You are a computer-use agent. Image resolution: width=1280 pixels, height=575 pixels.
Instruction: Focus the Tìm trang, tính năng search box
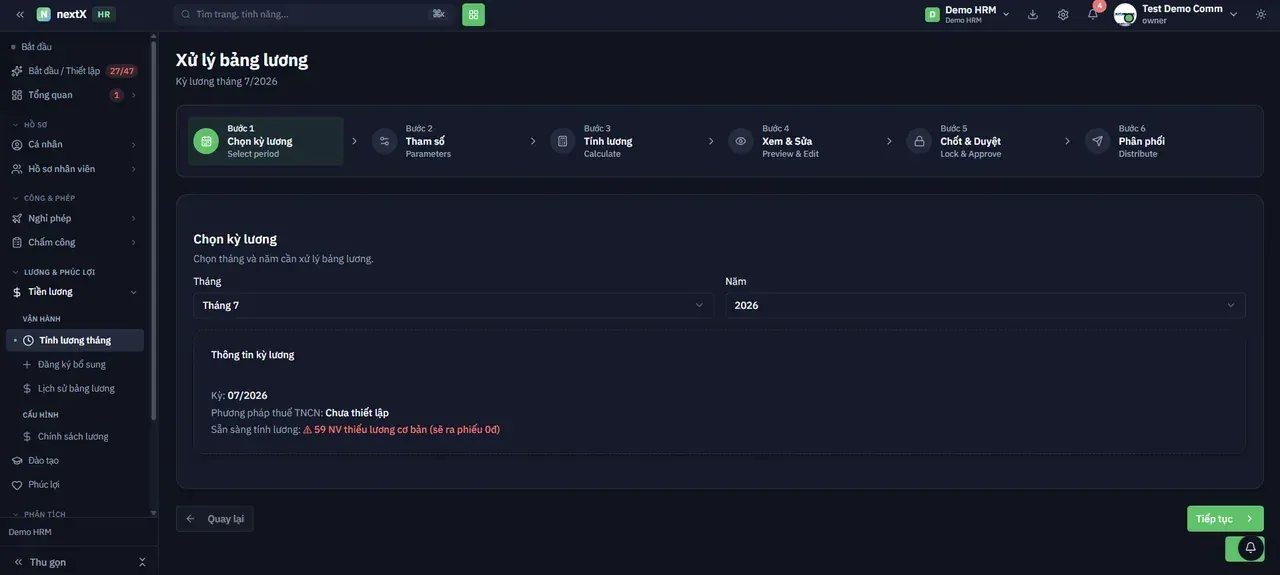click(x=313, y=14)
